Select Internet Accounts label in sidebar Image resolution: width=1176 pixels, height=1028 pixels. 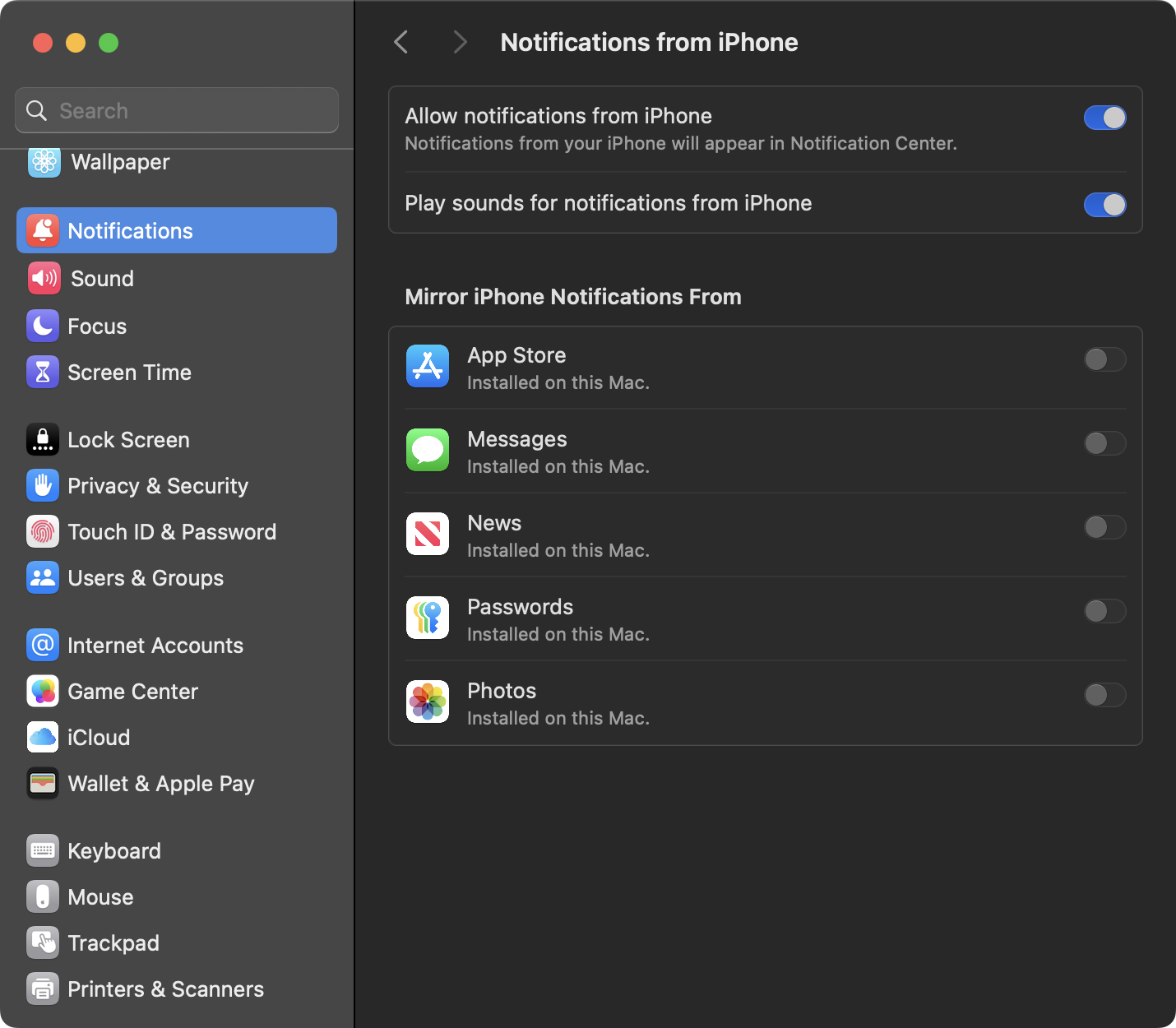(155, 646)
